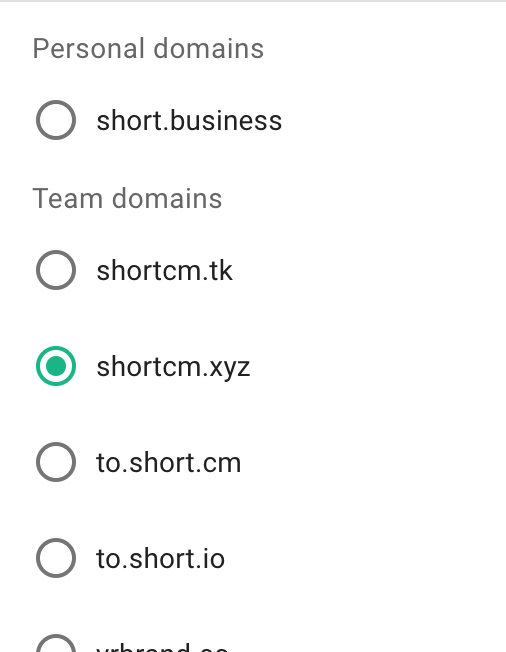
Task: Click the to.short.cm label text
Action: [x=169, y=463]
